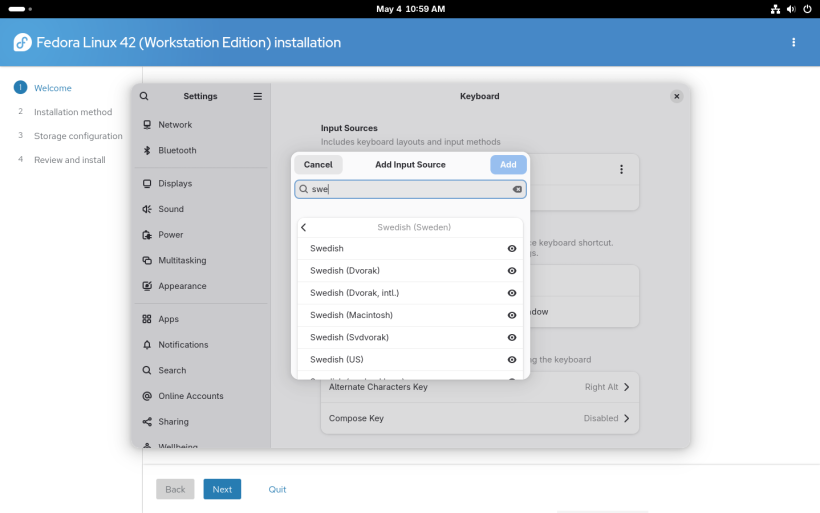Click the Bluetooth icon in sidebar
Viewport: 820px width, 513px height.
point(147,150)
